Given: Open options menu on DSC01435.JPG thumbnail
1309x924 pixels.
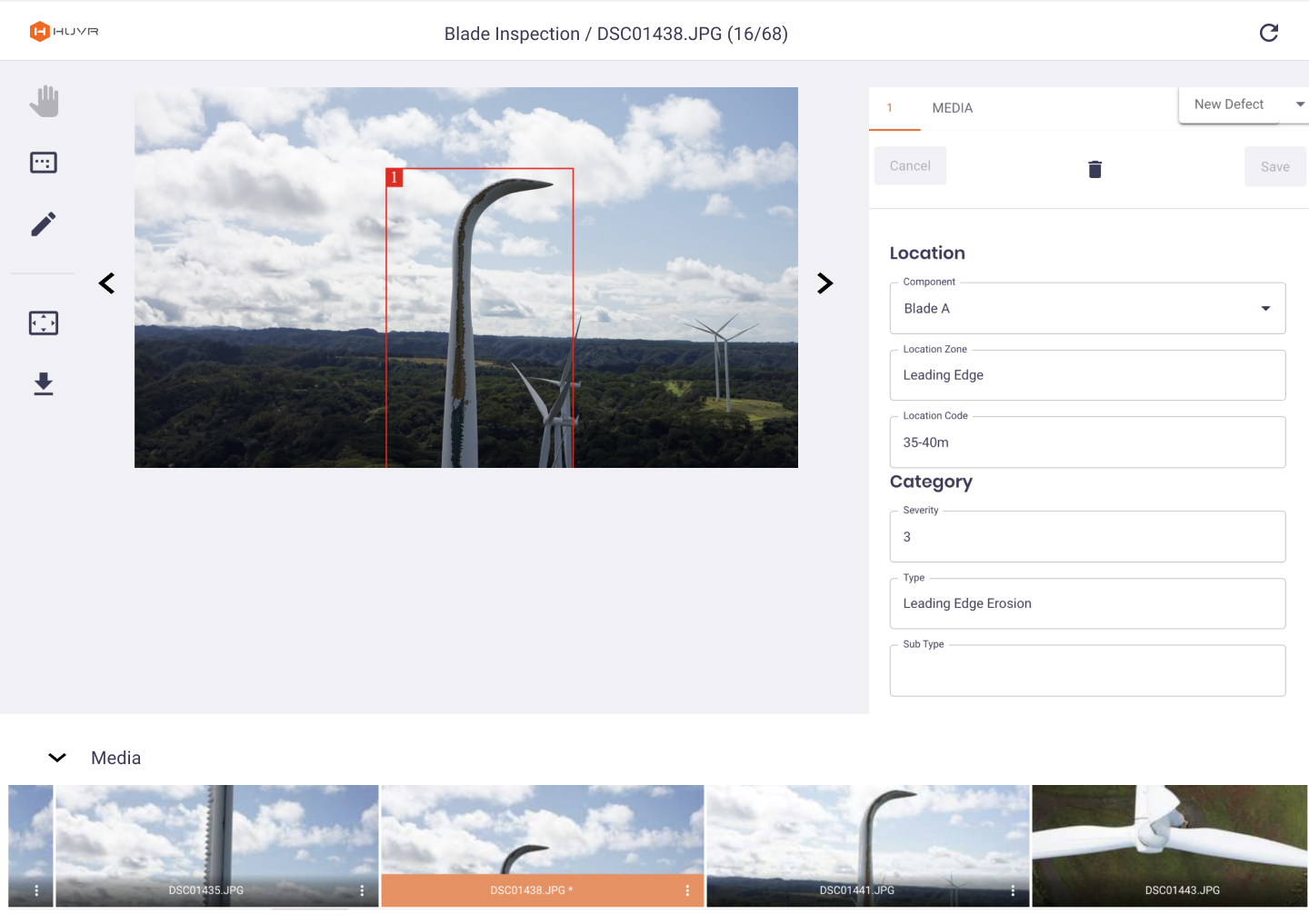Looking at the screenshot, I should coord(362,890).
